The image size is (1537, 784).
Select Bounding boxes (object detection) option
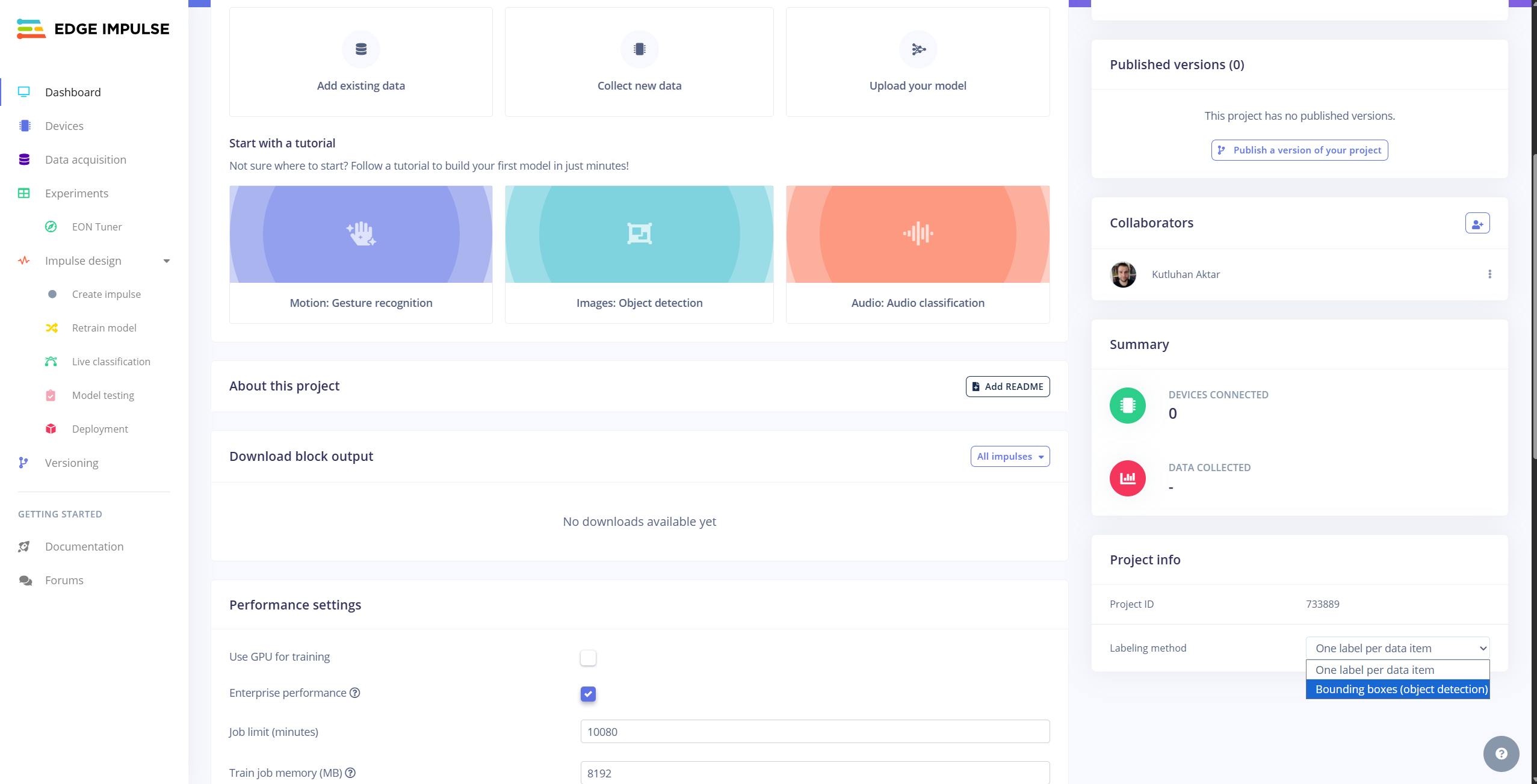(1397, 690)
